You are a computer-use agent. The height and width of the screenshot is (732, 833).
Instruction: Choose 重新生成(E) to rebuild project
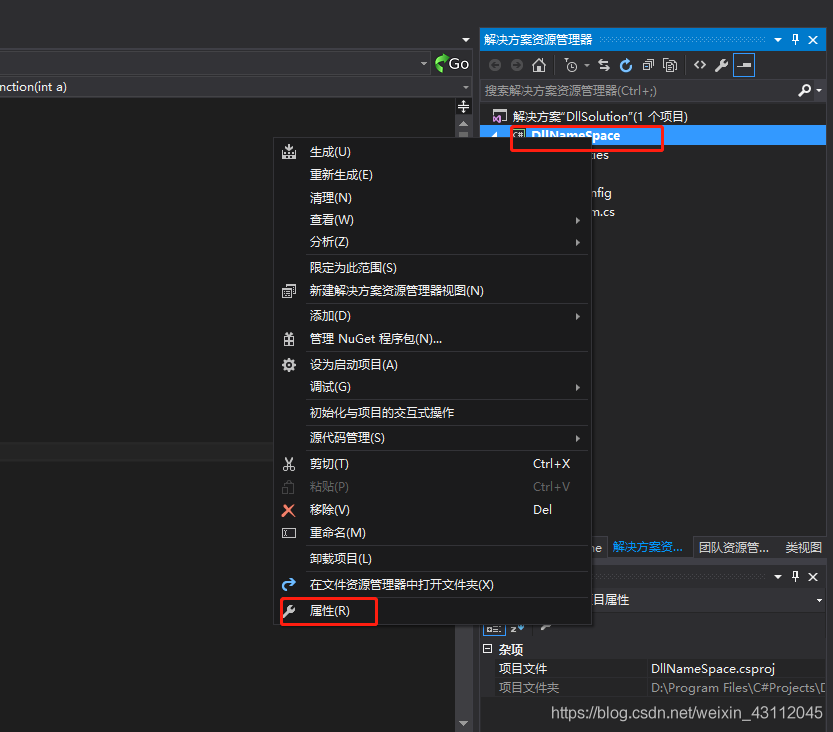point(341,175)
